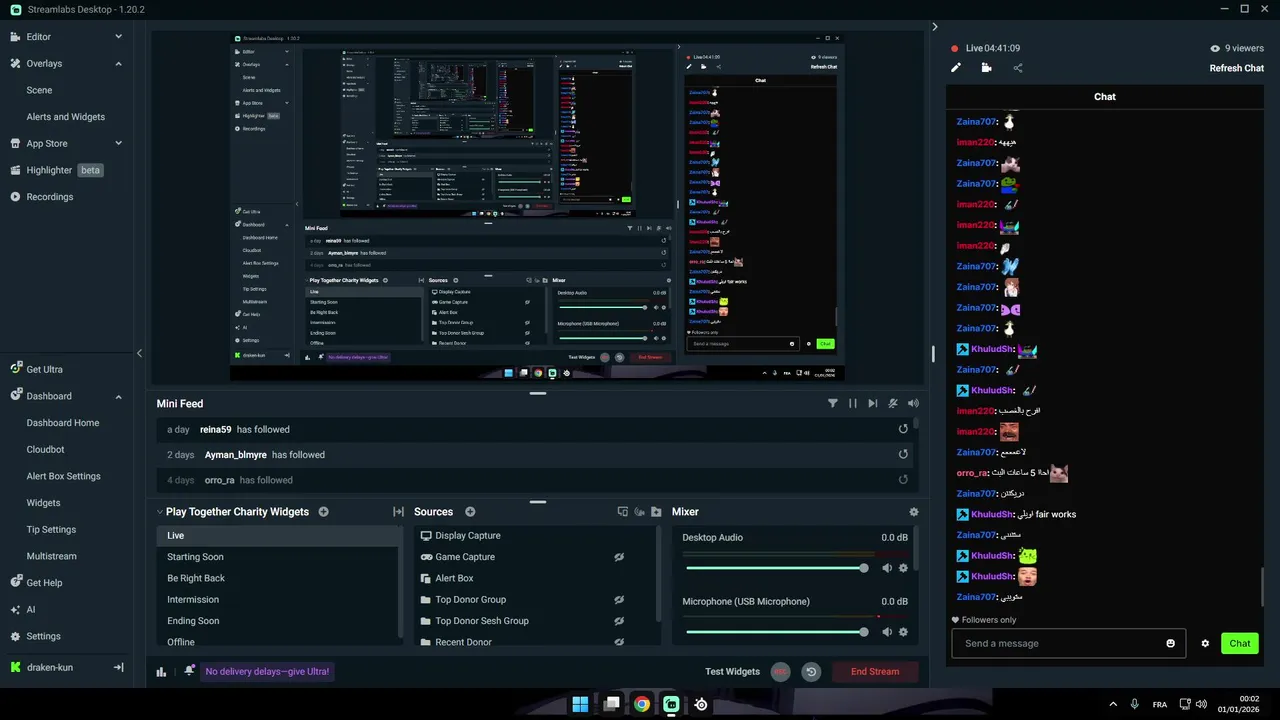Image resolution: width=1280 pixels, height=720 pixels.
Task: Open performance stats bar icon
Action: click(x=161, y=672)
